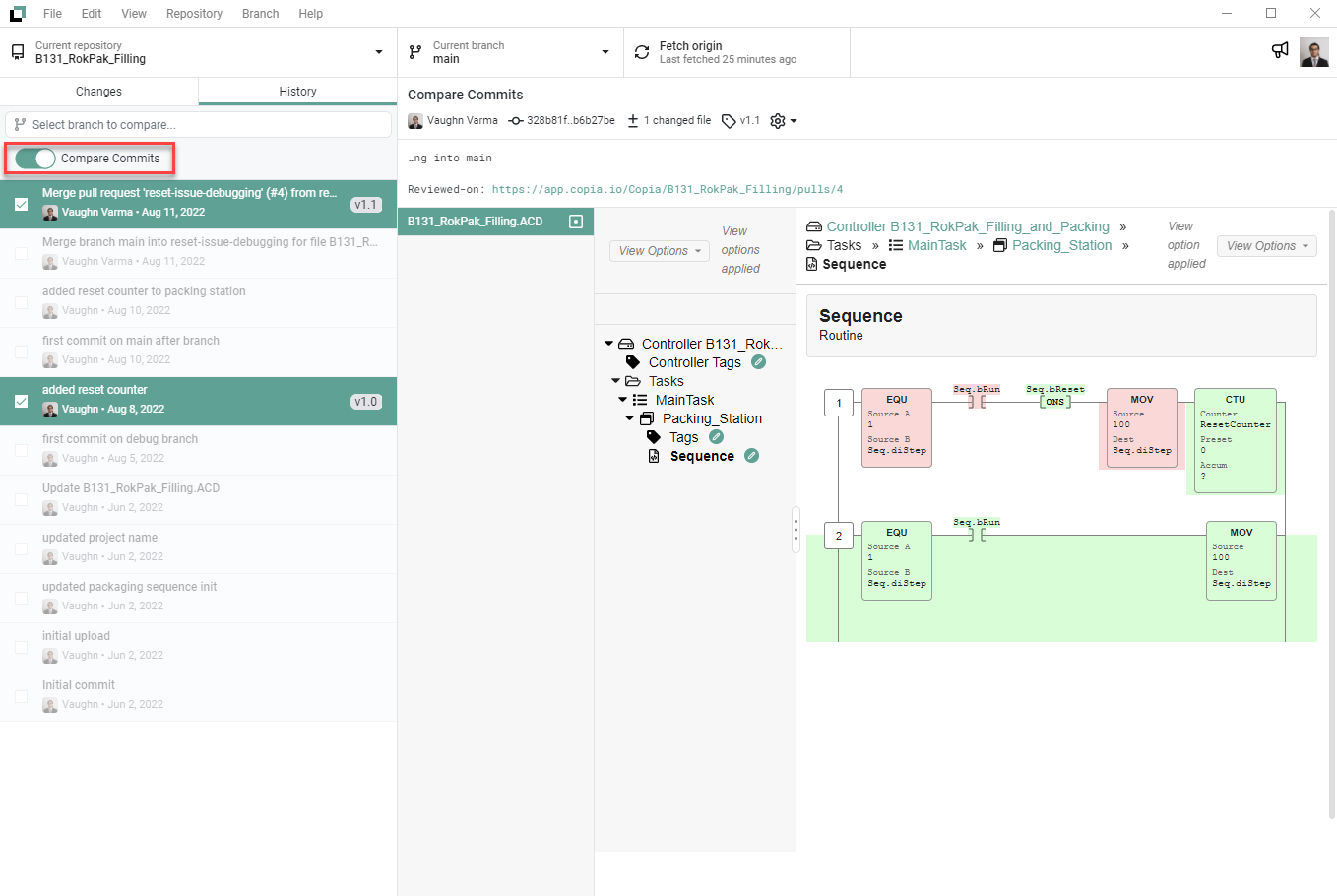The width and height of the screenshot is (1337, 896).
Task: Collapse the Packing_Station tree node
Action: pos(628,417)
